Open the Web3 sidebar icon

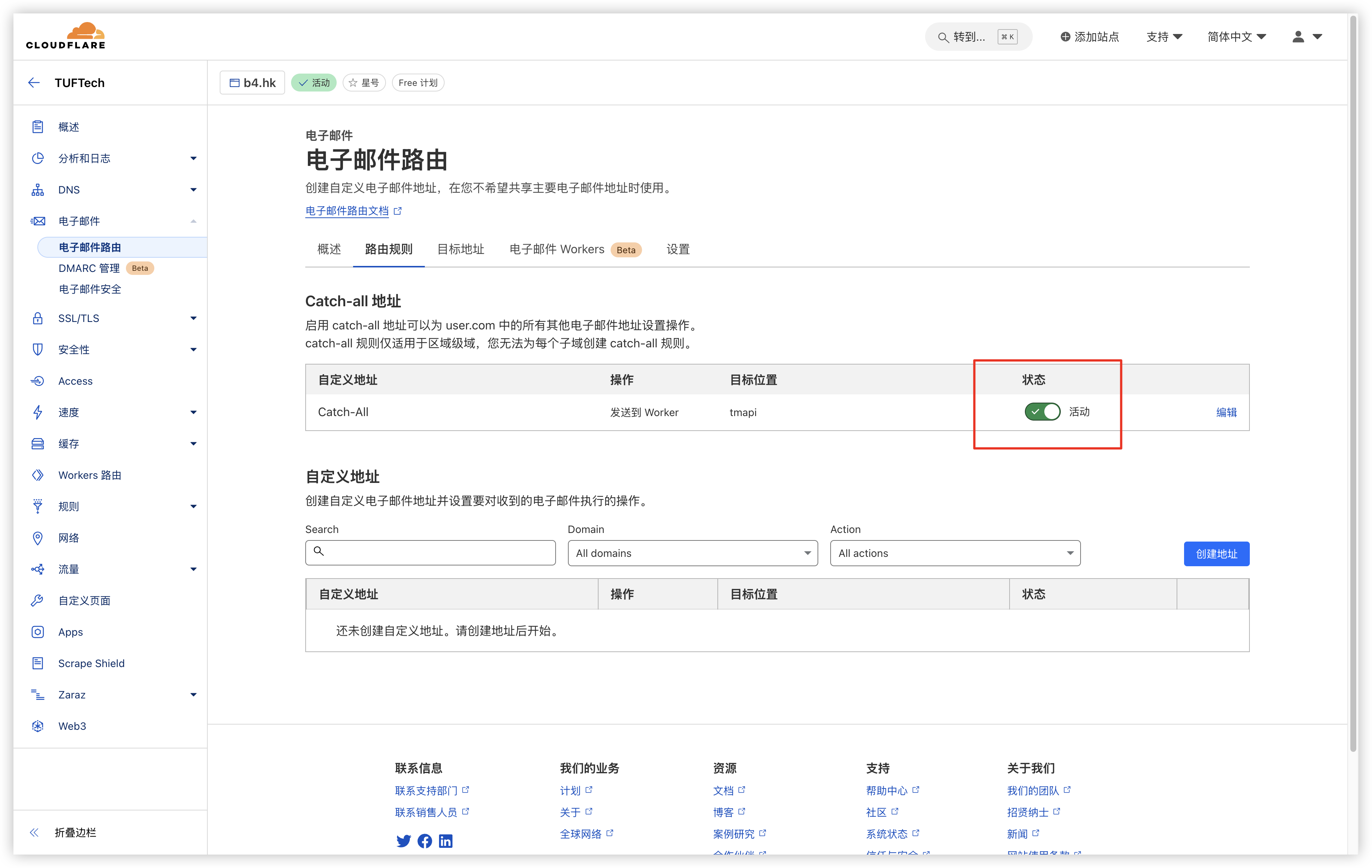[38, 726]
